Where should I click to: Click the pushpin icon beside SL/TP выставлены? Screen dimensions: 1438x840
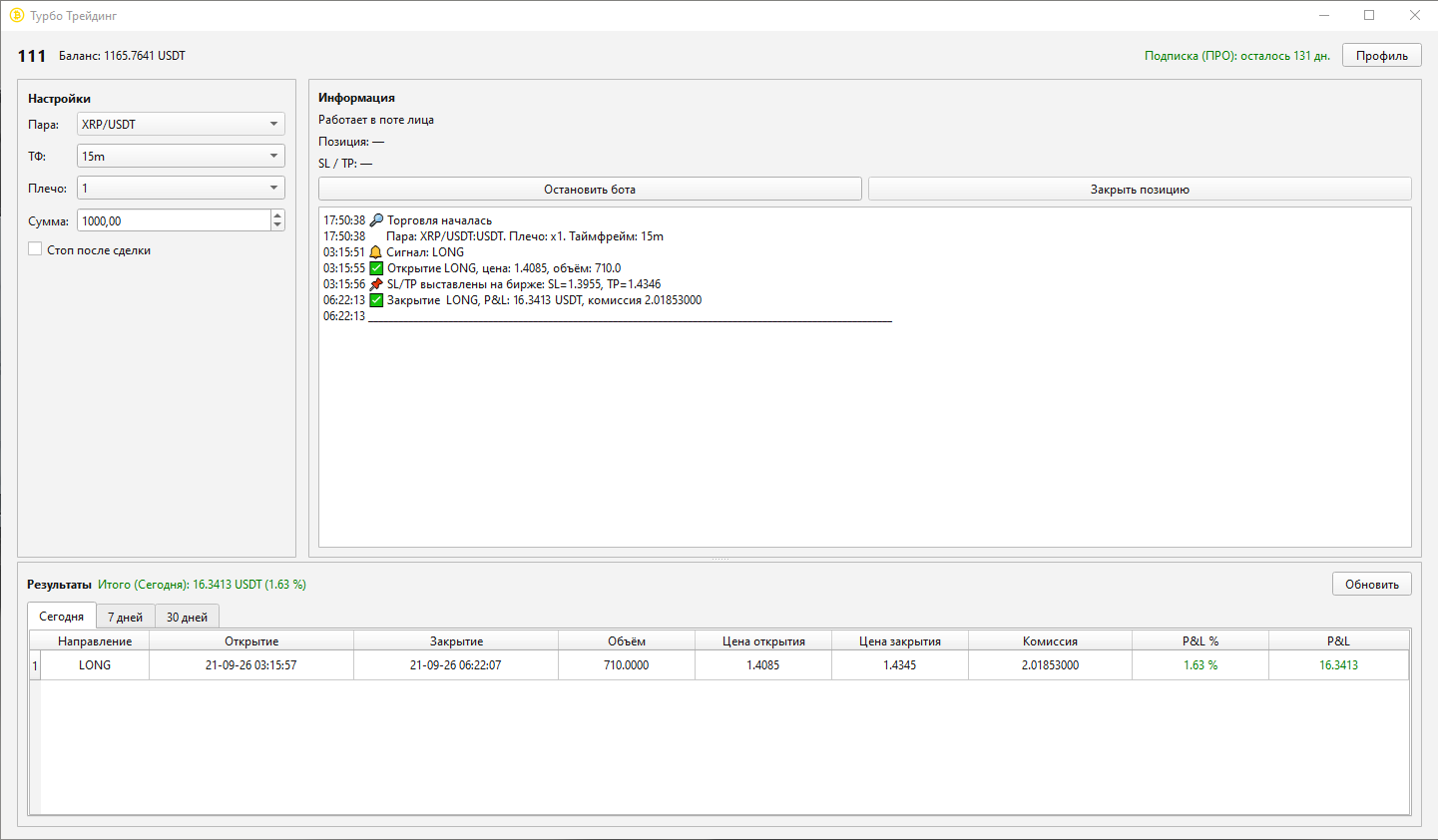click(376, 284)
